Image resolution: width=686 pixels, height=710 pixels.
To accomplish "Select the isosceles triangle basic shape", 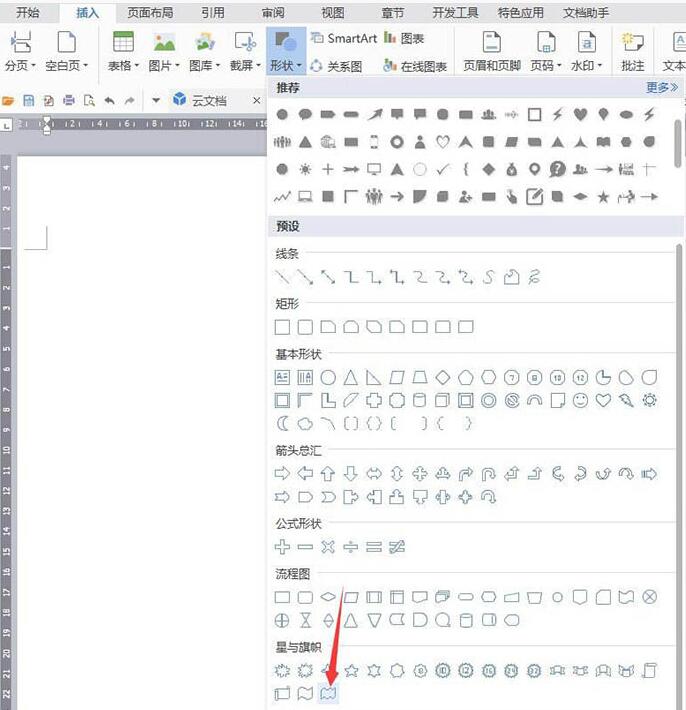I will [x=350, y=377].
